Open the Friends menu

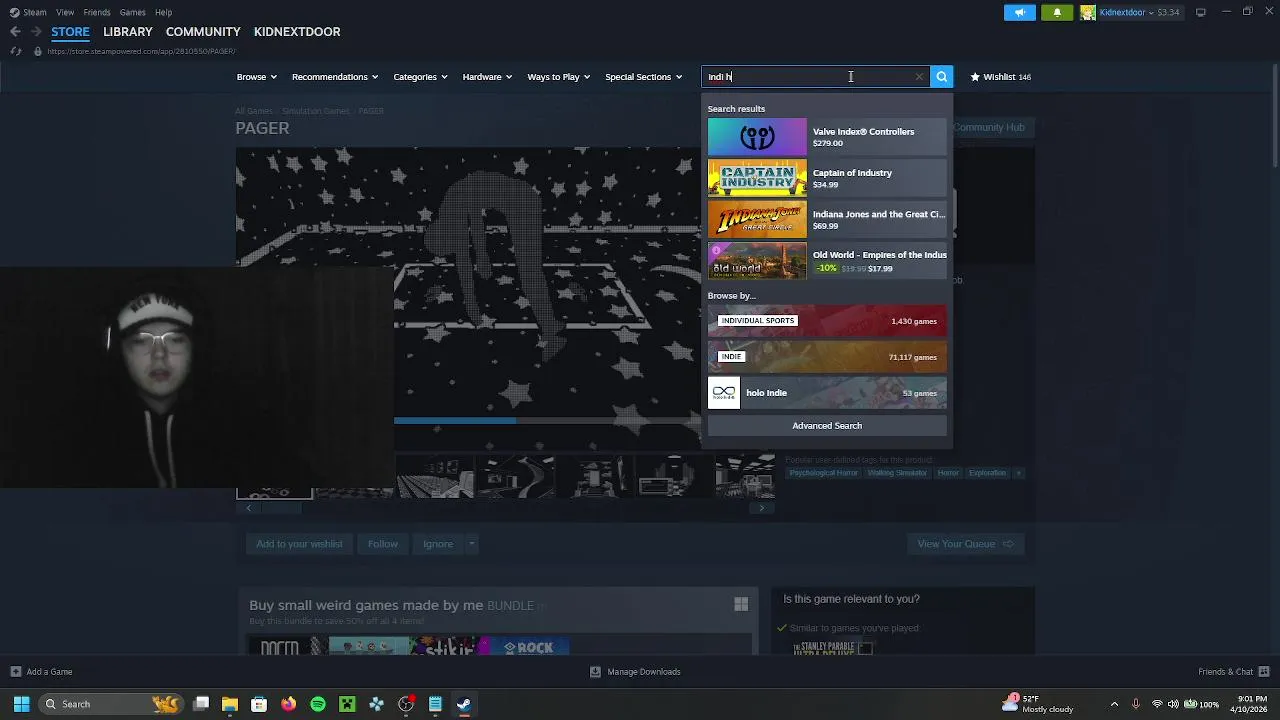(97, 12)
